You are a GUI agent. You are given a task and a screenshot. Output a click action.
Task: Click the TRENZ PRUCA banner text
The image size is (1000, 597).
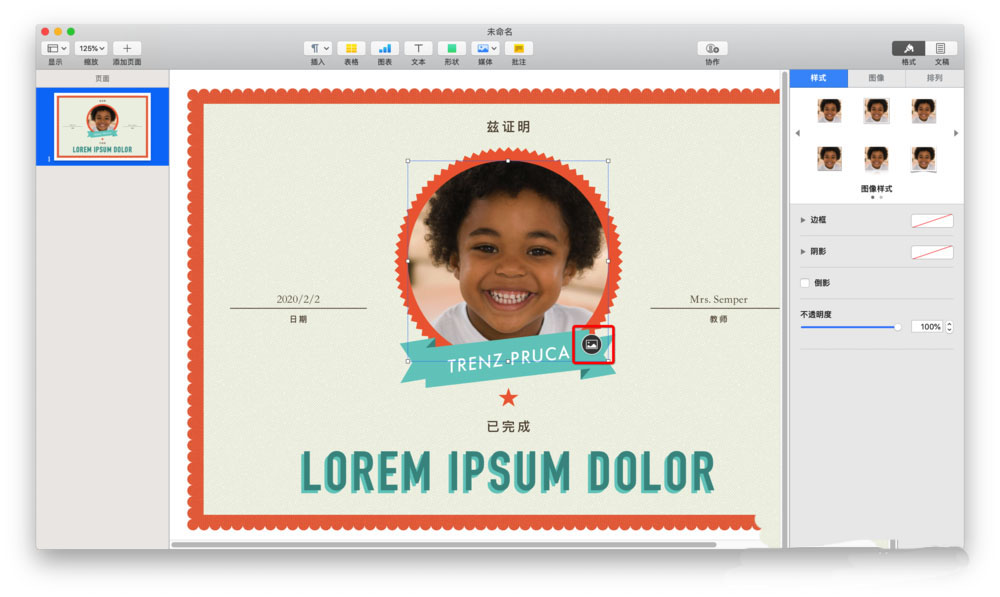pyautogui.click(x=508, y=360)
